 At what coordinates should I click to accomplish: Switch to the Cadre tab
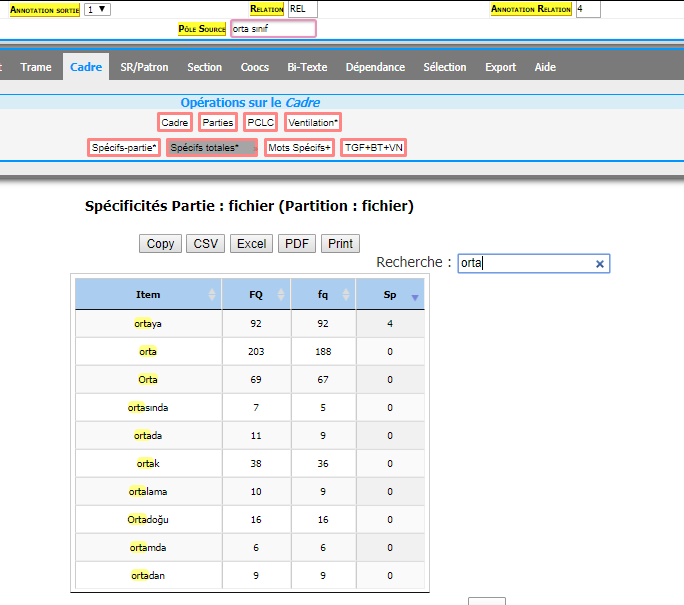coord(86,67)
